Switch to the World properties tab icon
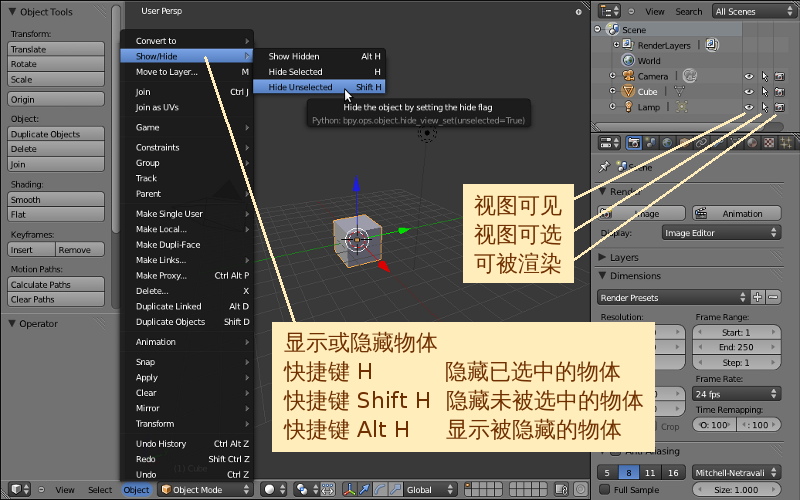This screenshot has height=500, width=800. pos(667,143)
